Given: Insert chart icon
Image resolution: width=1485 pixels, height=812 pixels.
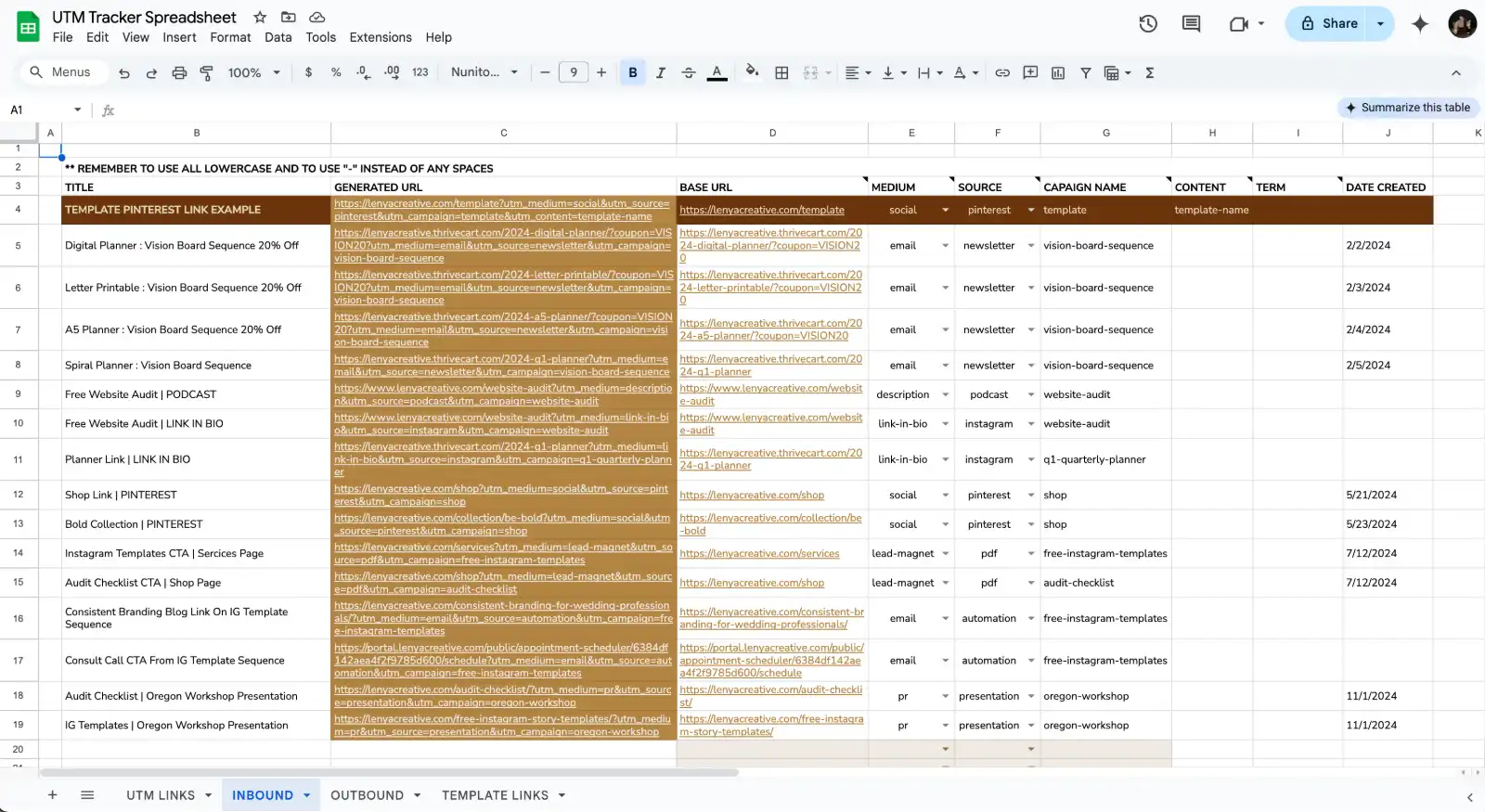Looking at the screenshot, I should 1058,72.
